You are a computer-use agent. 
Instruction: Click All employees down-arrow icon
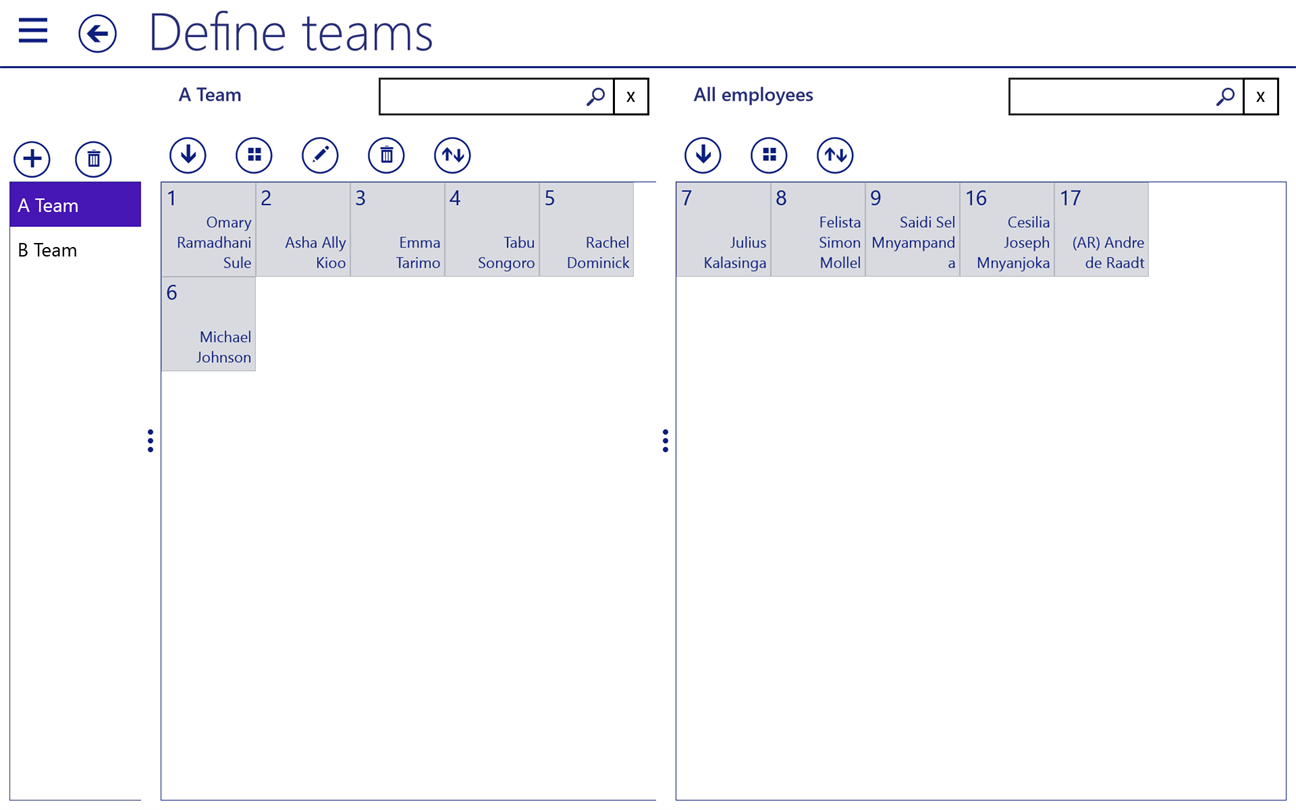point(703,155)
